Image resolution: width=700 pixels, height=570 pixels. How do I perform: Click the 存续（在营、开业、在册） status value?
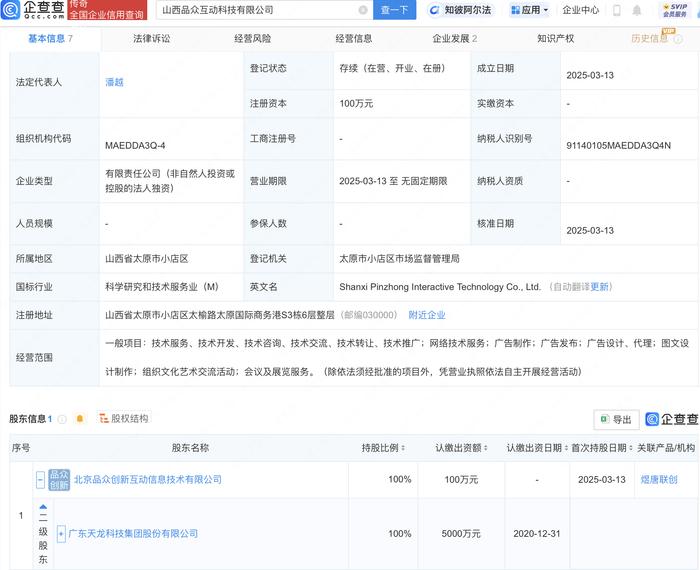click(x=392, y=68)
